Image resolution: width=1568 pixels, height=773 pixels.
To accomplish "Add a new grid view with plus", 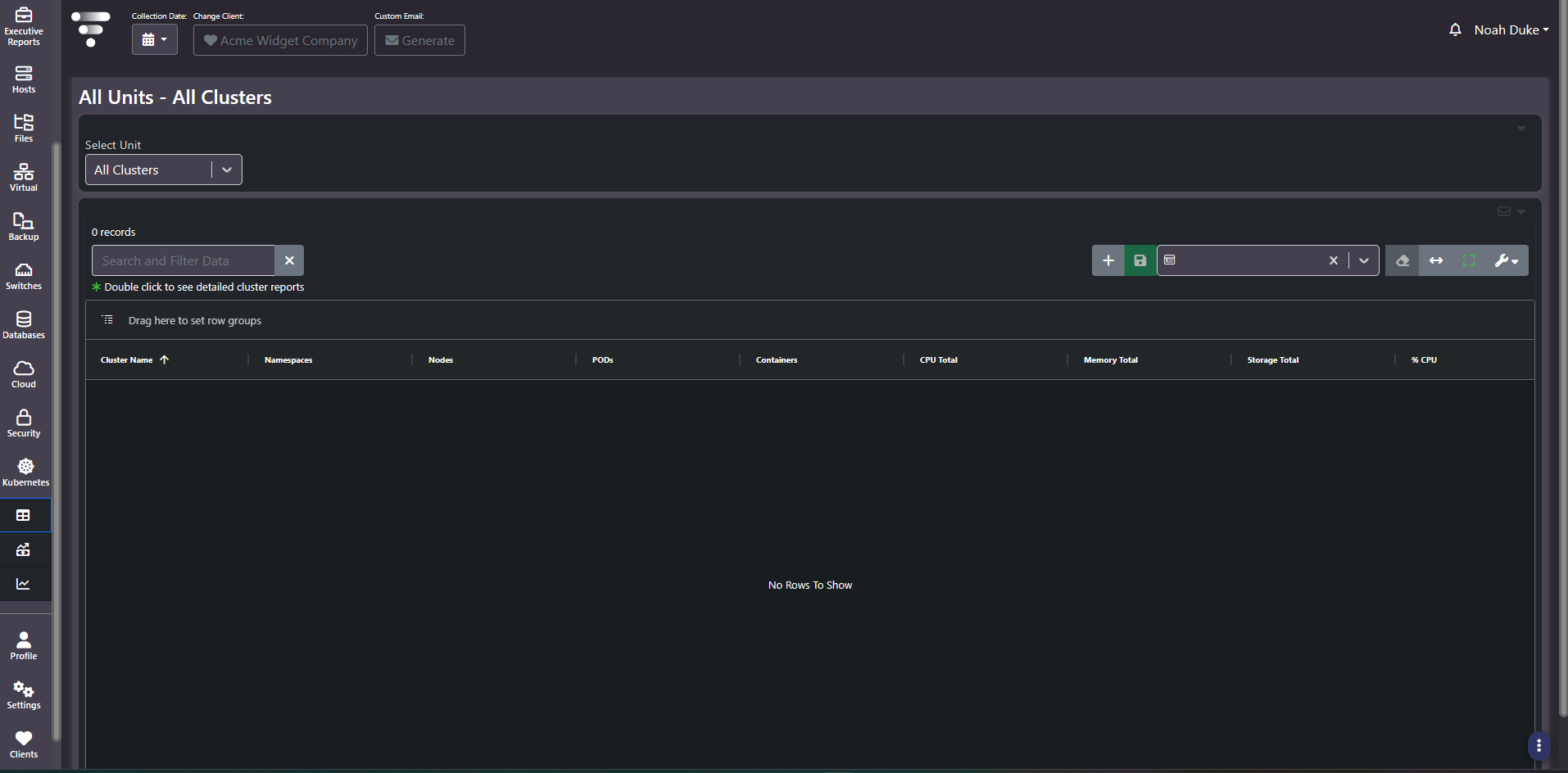I will (x=1108, y=260).
